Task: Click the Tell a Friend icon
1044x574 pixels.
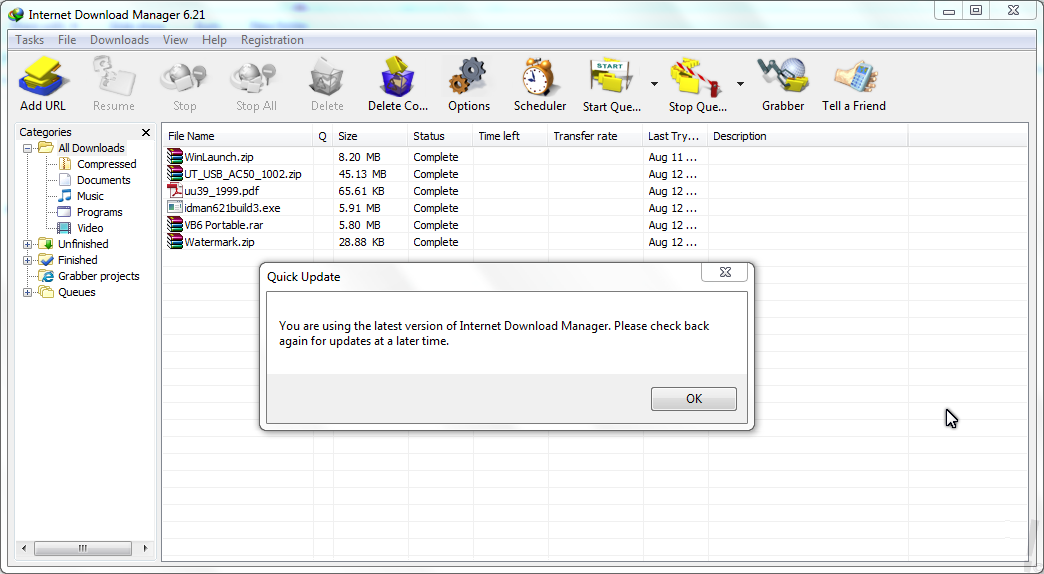Action: (855, 78)
